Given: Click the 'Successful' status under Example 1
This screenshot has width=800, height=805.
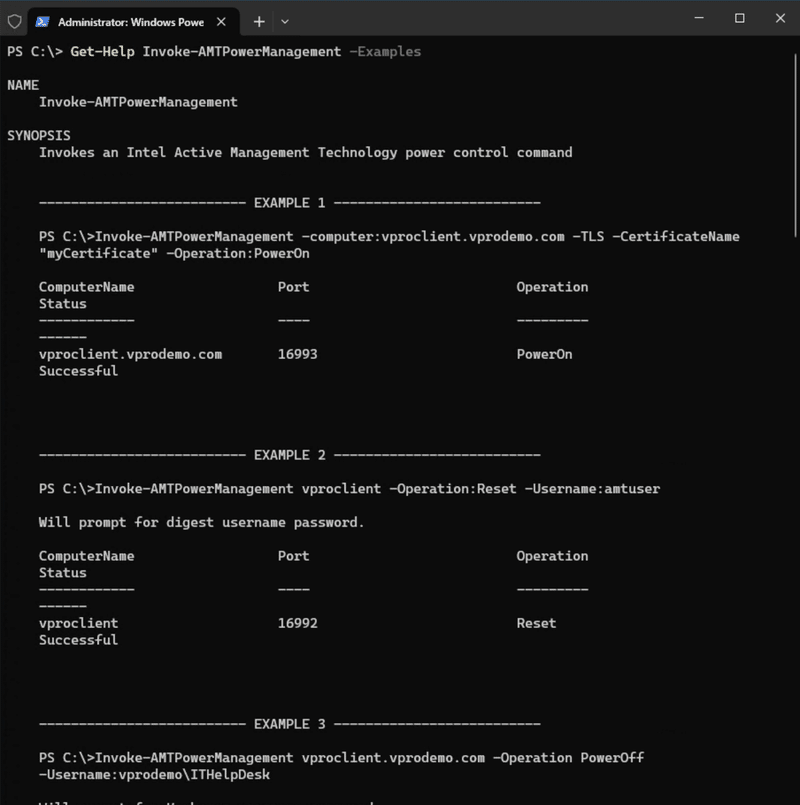Looking at the screenshot, I should 79,371.
